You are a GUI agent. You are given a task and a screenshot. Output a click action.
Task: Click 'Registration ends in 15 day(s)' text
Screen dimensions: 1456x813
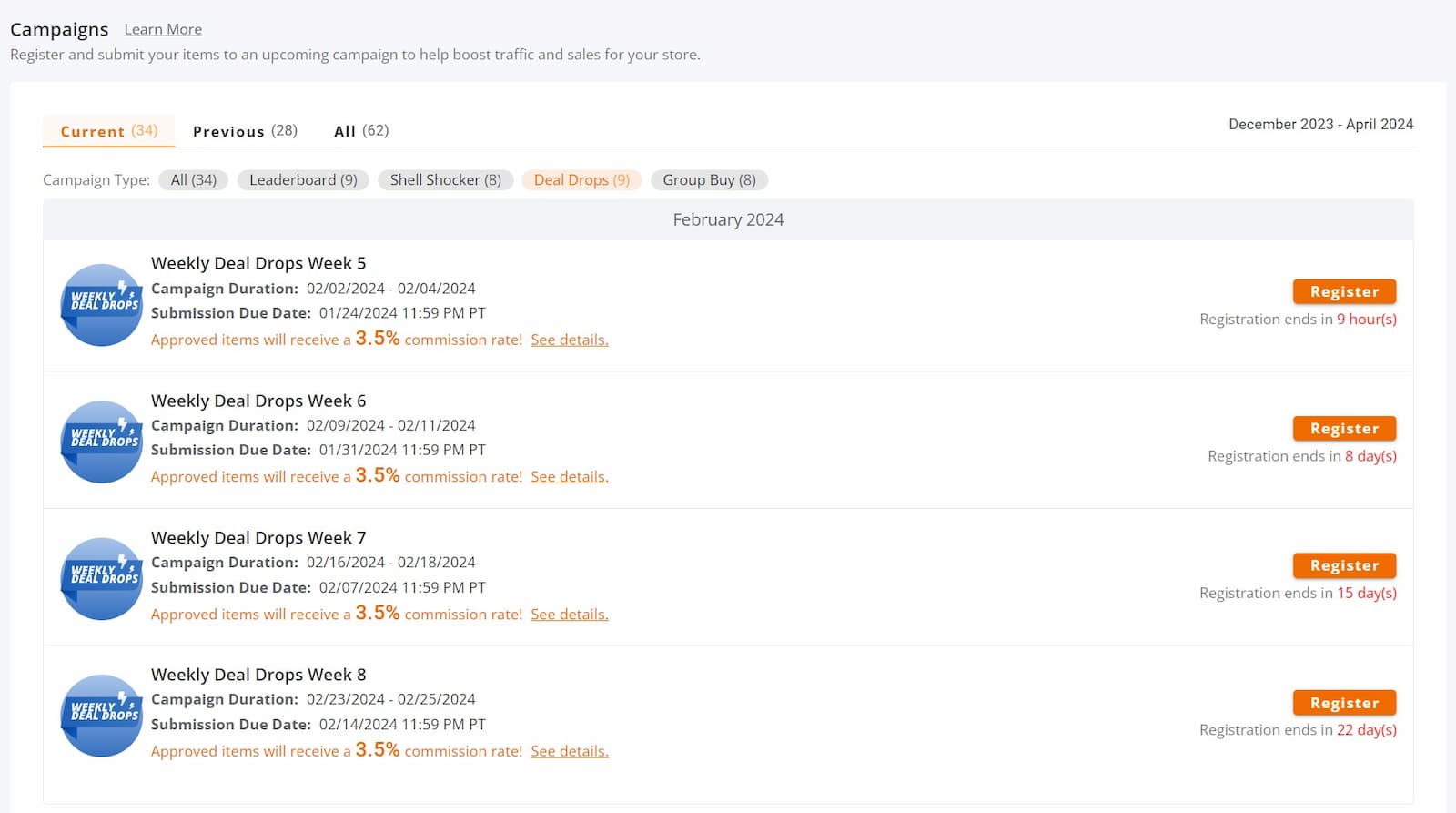coord(1298,593)
